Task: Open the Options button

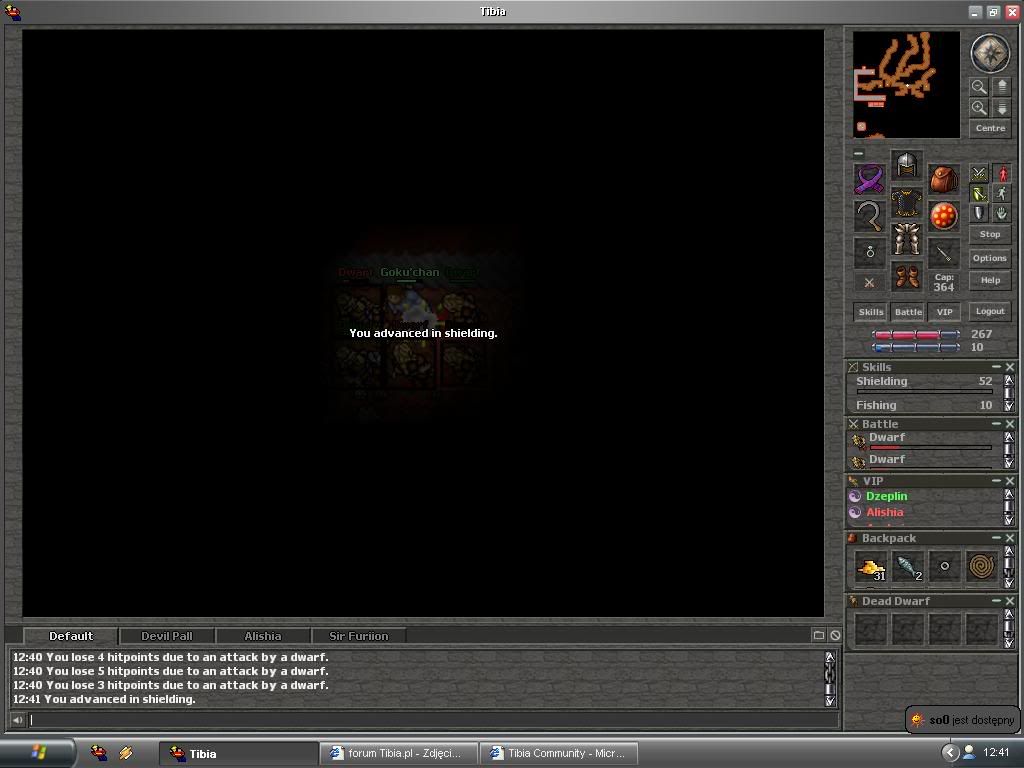Action: click(990, 258)
